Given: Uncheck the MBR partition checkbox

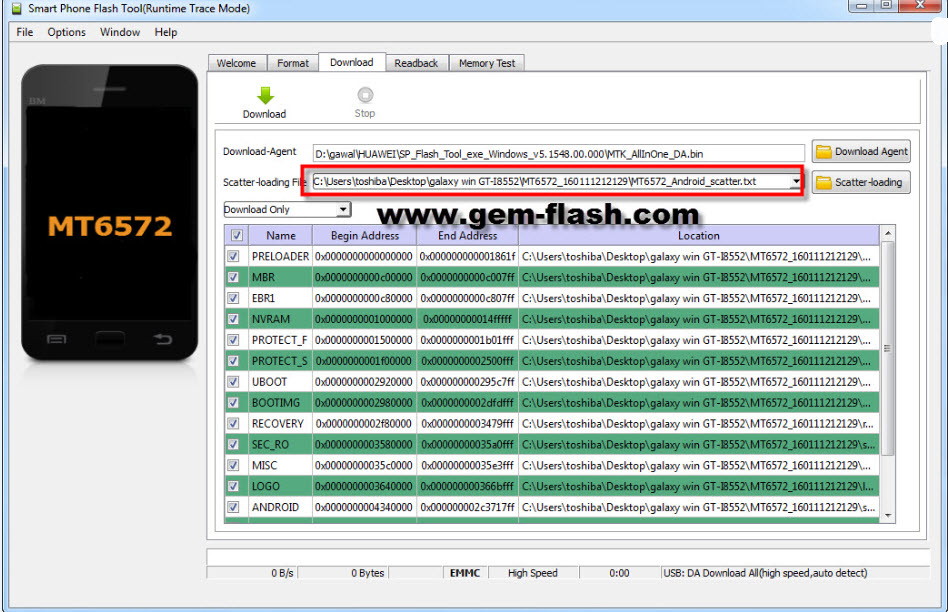Looking at the screenshot, I should tap(233, 278).
